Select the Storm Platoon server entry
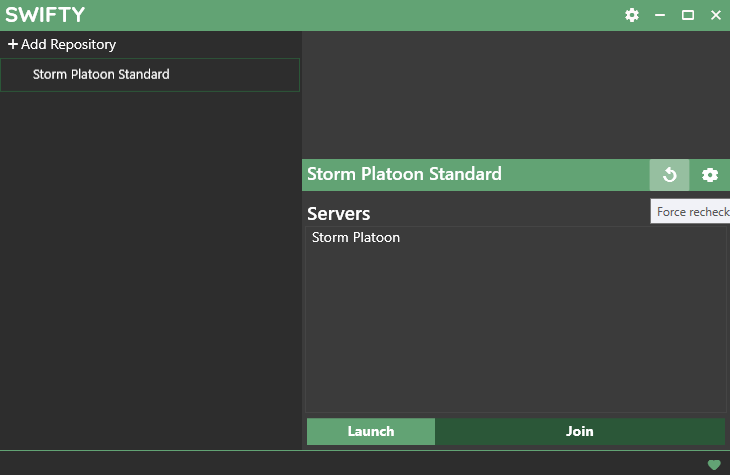Viewport: 730px width, 475px height. point(356,238)
